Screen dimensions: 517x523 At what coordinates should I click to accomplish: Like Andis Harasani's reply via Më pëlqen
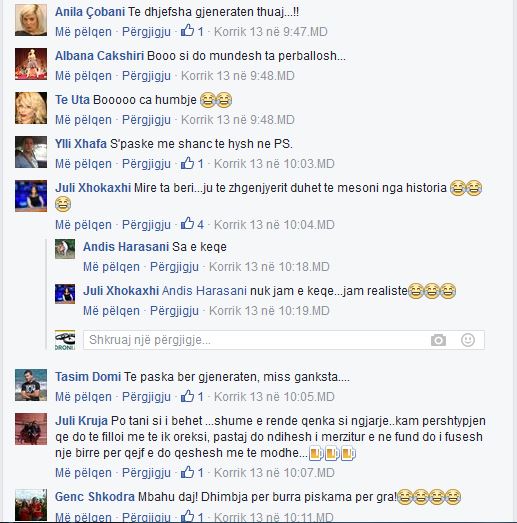coord(111,267)
